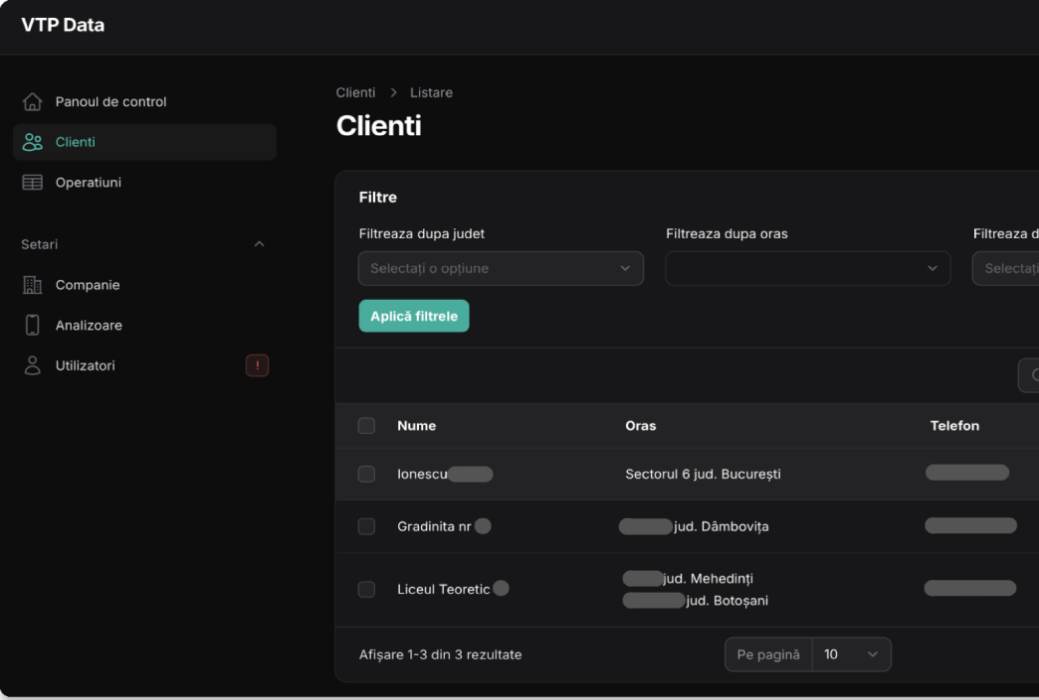1039x700 pixels.
Task: Tick the Liceul Teoretic row checkbox
Action: (x=366, y=589)
